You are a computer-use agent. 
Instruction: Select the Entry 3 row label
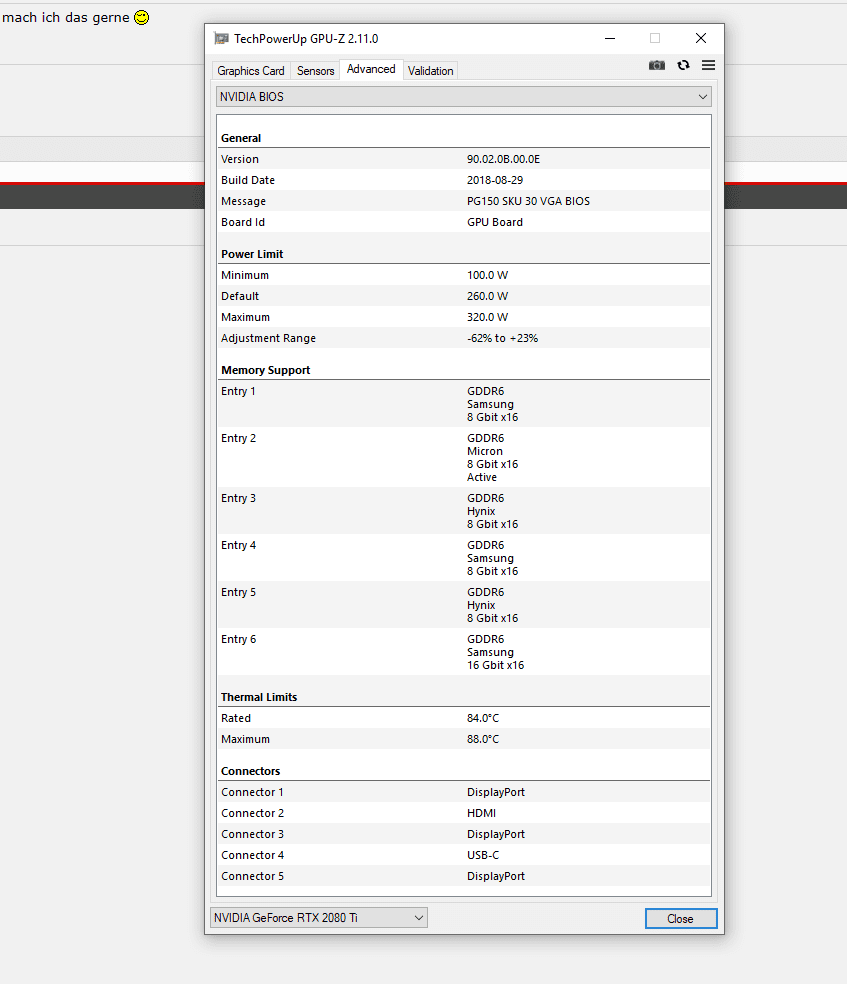(x=238, y=498)
